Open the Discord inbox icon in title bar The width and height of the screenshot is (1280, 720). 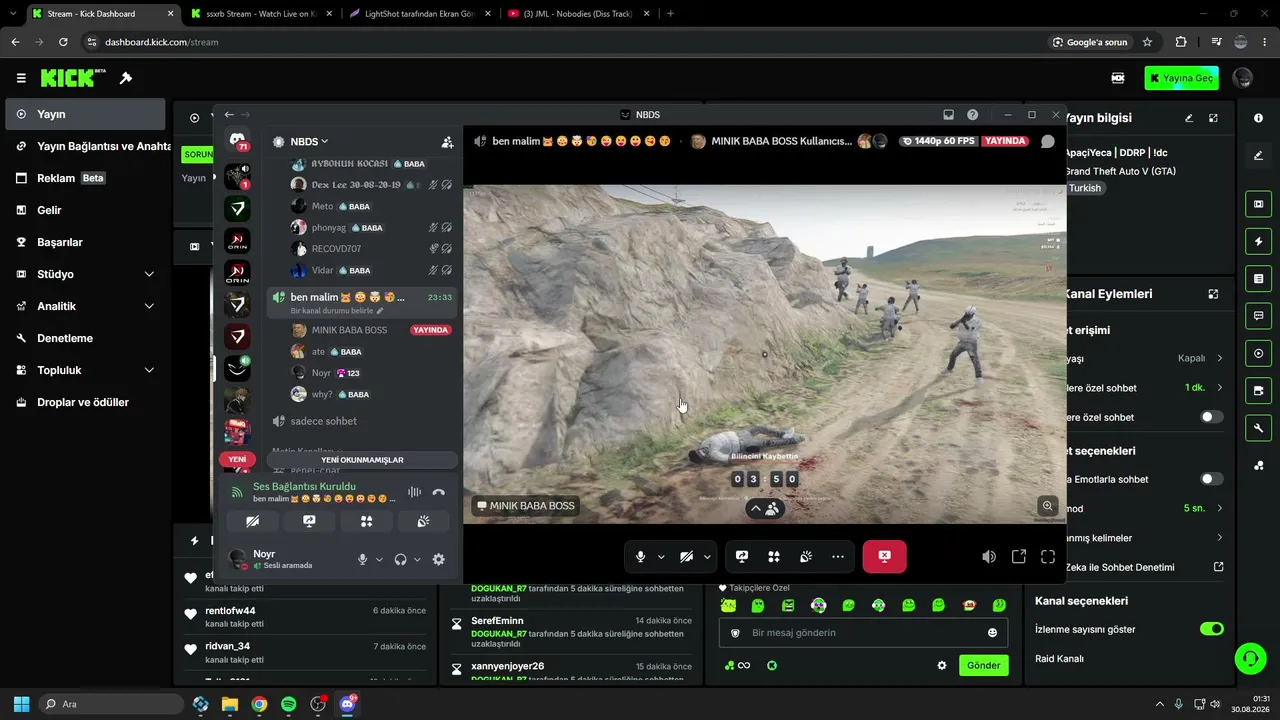tap(949, 115)
